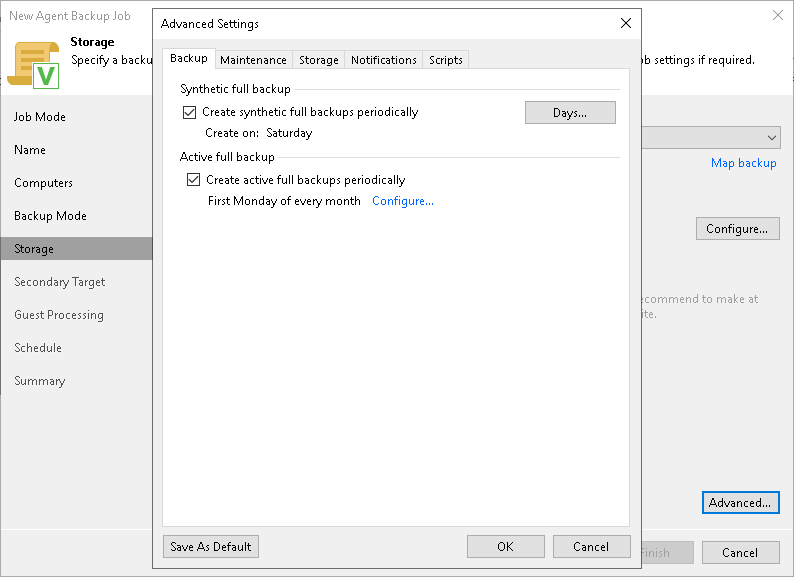Go to Job Mode wizard step

point(40,117)
